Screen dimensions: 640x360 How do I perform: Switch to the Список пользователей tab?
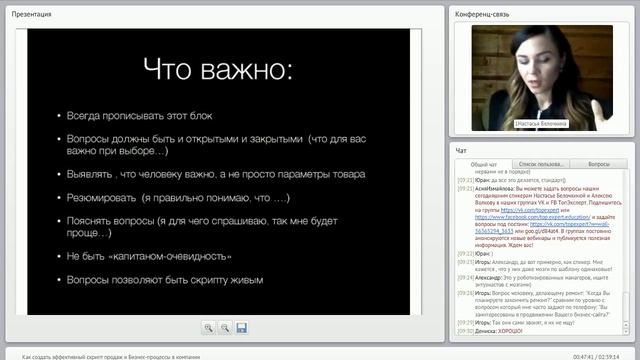click(x=540, y=164)
